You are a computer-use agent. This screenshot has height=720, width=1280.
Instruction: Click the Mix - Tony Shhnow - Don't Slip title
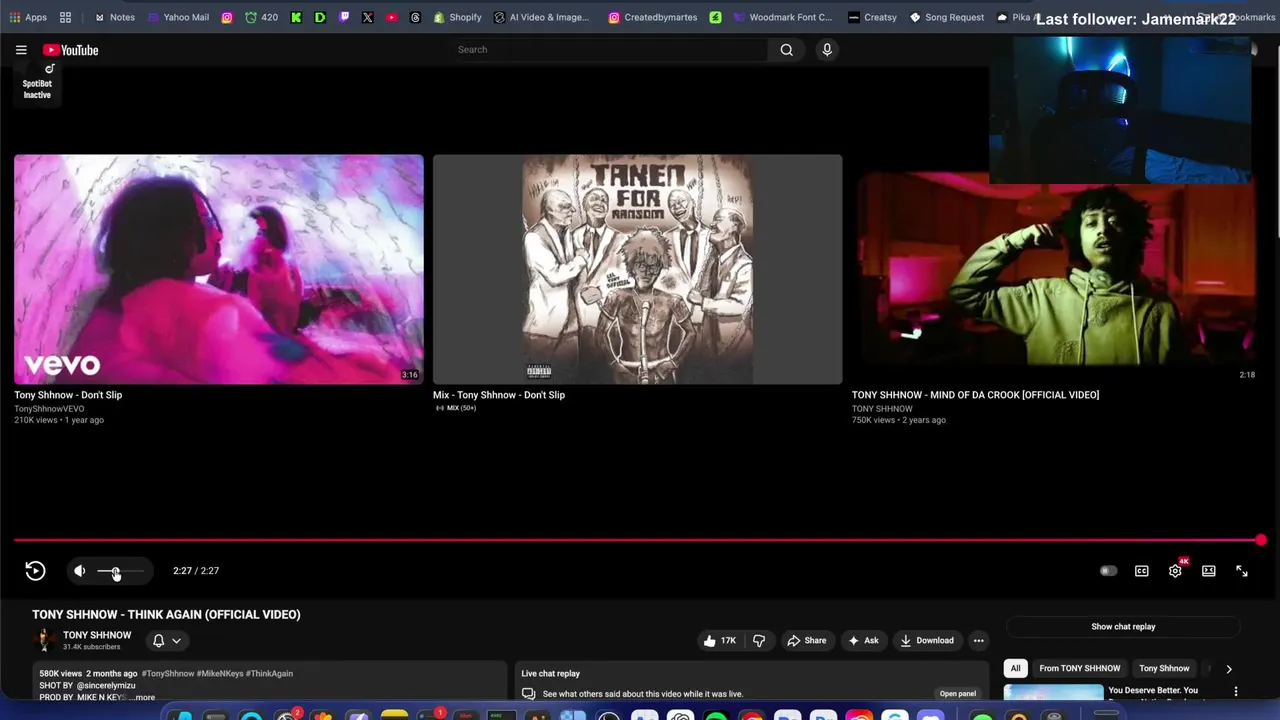[499, 395]
